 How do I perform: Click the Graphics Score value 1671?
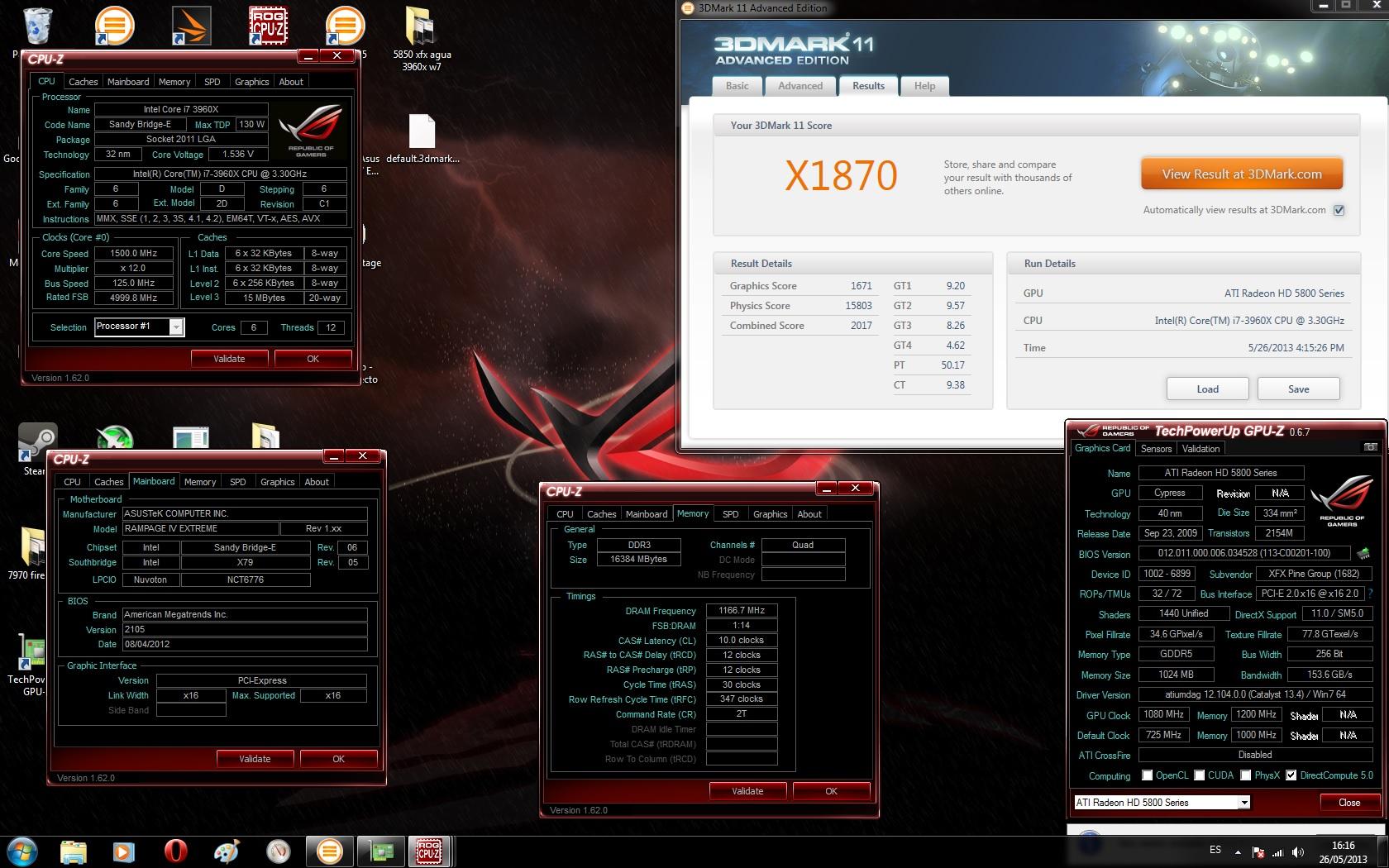tap(861, 286)
